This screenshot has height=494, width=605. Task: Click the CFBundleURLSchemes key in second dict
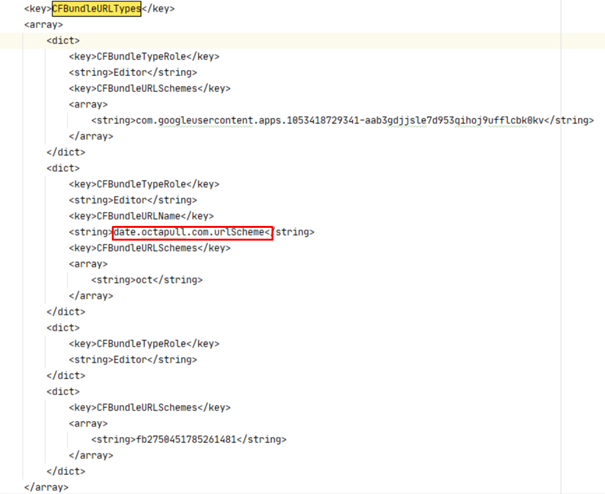click(x=149, y=248)
